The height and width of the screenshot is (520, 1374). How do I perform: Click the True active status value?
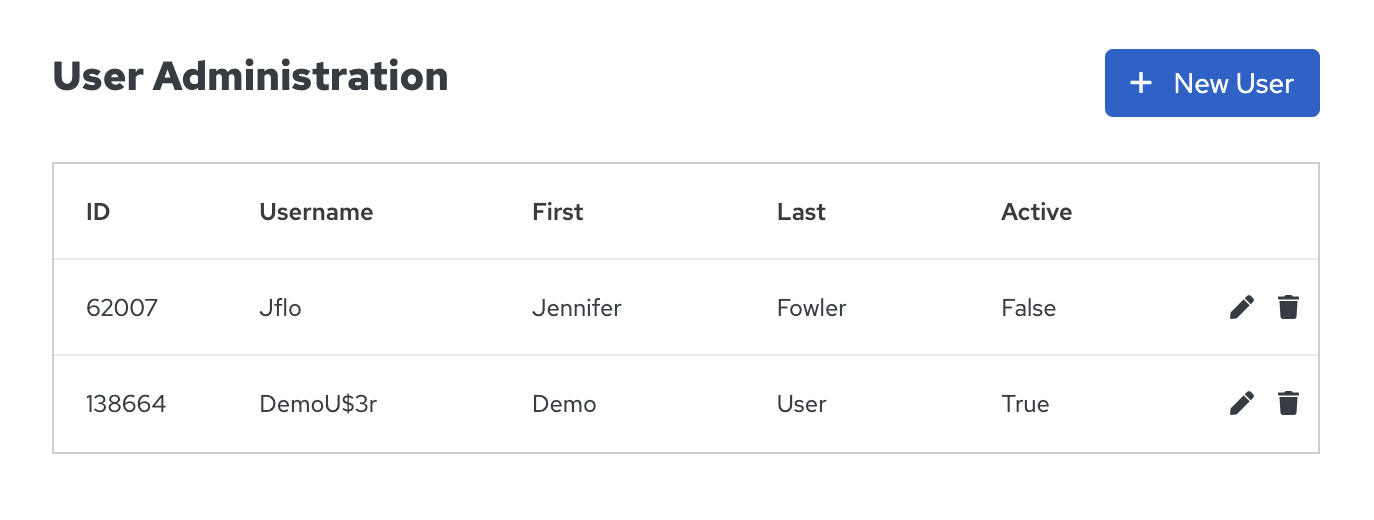pos(1025,404)
